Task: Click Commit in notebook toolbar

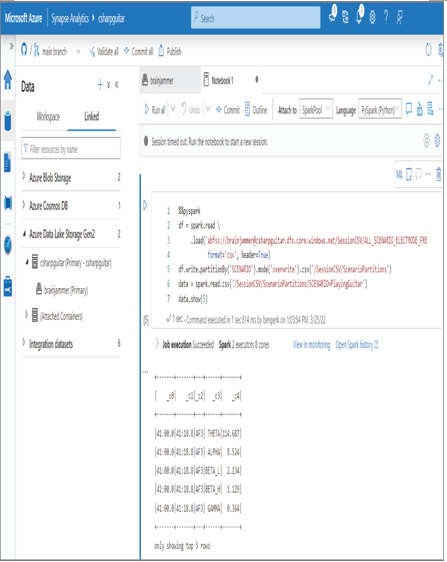Action: (228, 110)
